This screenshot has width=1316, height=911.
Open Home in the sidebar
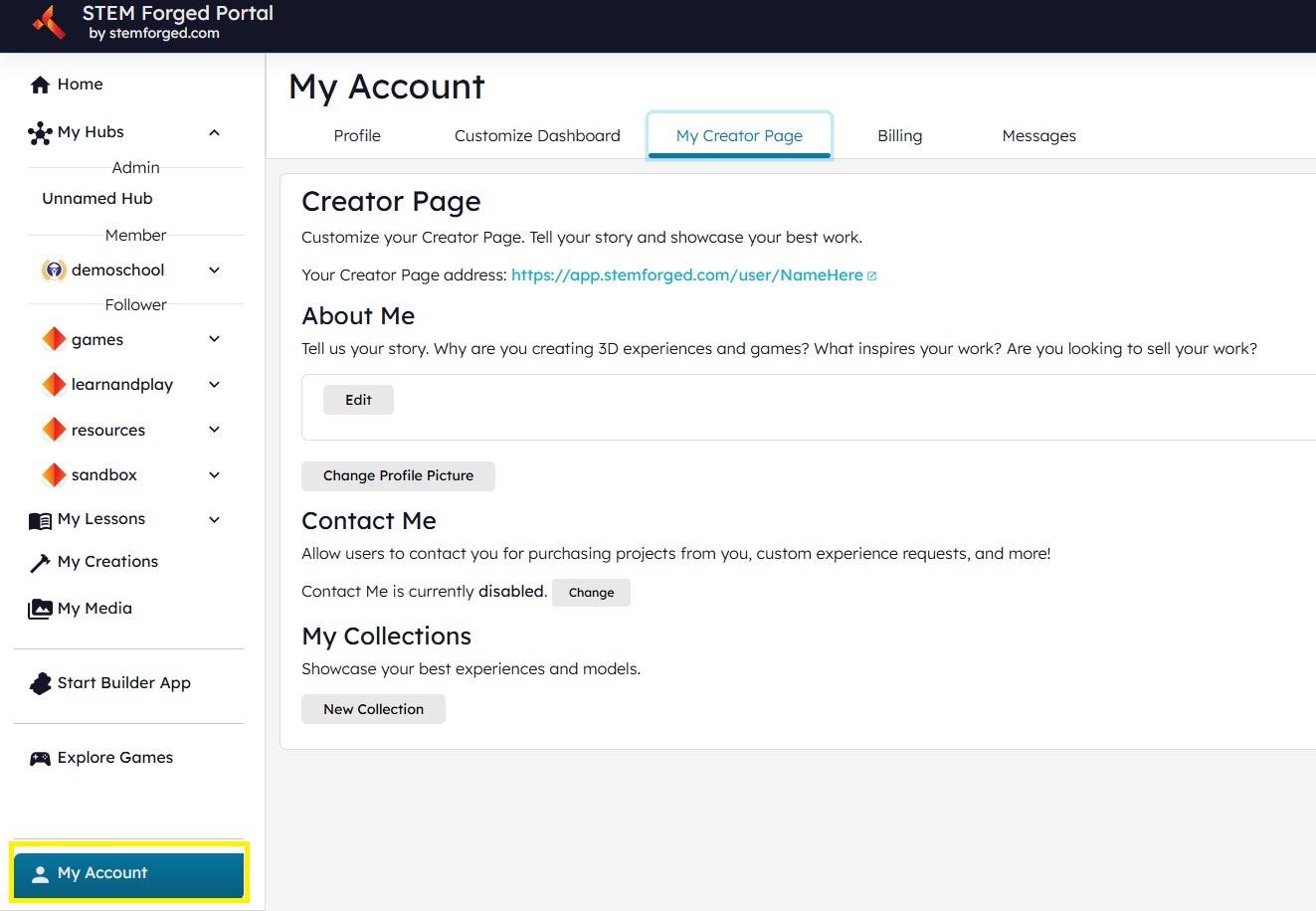pos(80,85)
